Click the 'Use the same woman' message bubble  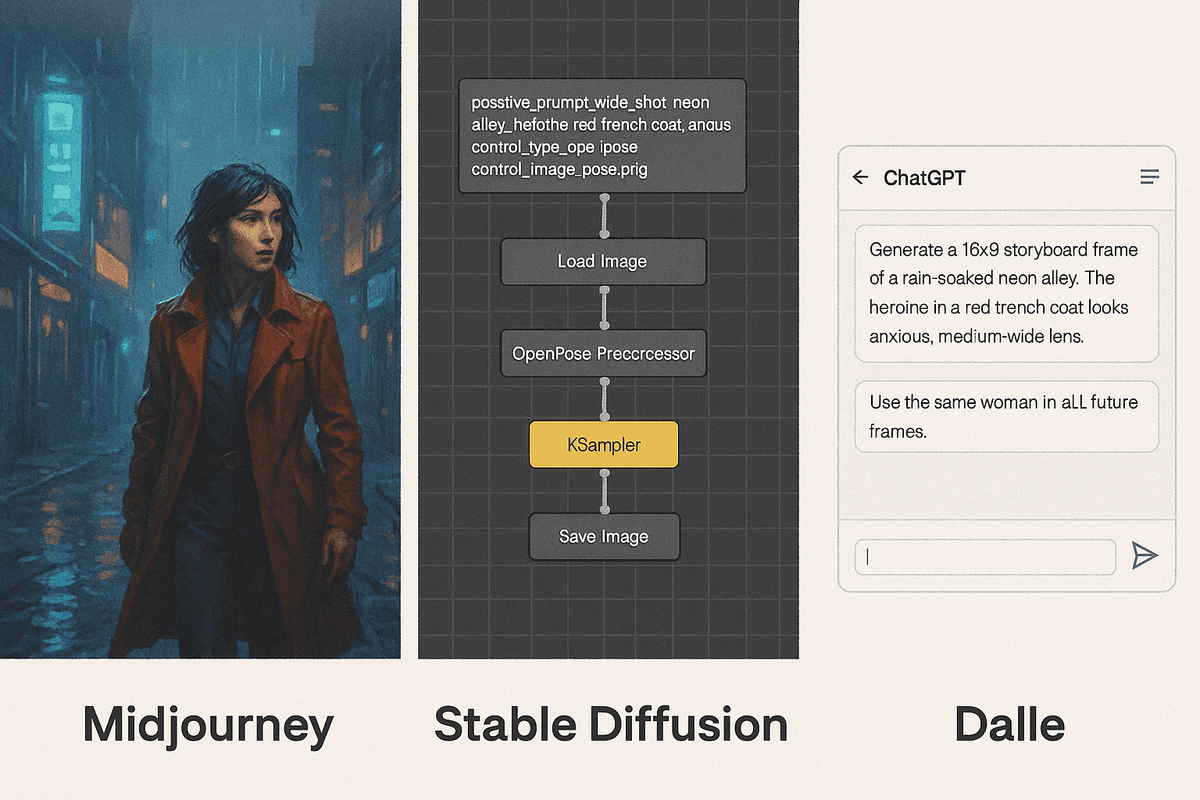point(1006,416)
